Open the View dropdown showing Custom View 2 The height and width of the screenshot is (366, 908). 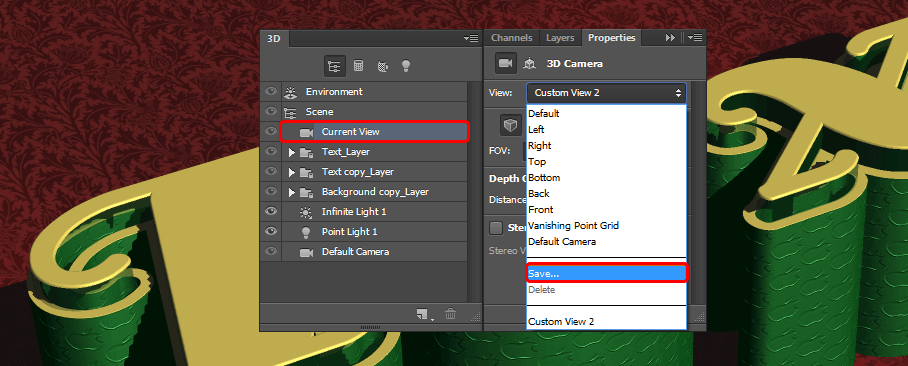pyautogui.click(x=606, y=93)
